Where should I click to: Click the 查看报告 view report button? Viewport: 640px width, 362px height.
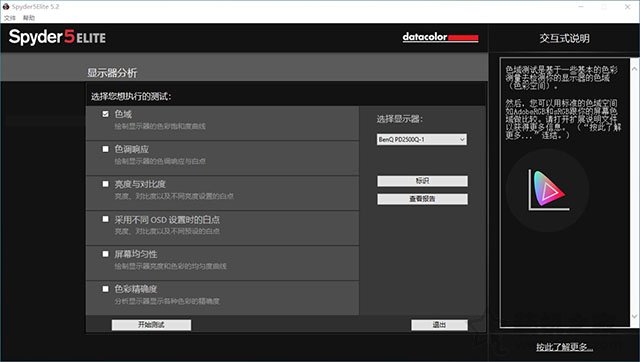(422, 199)
